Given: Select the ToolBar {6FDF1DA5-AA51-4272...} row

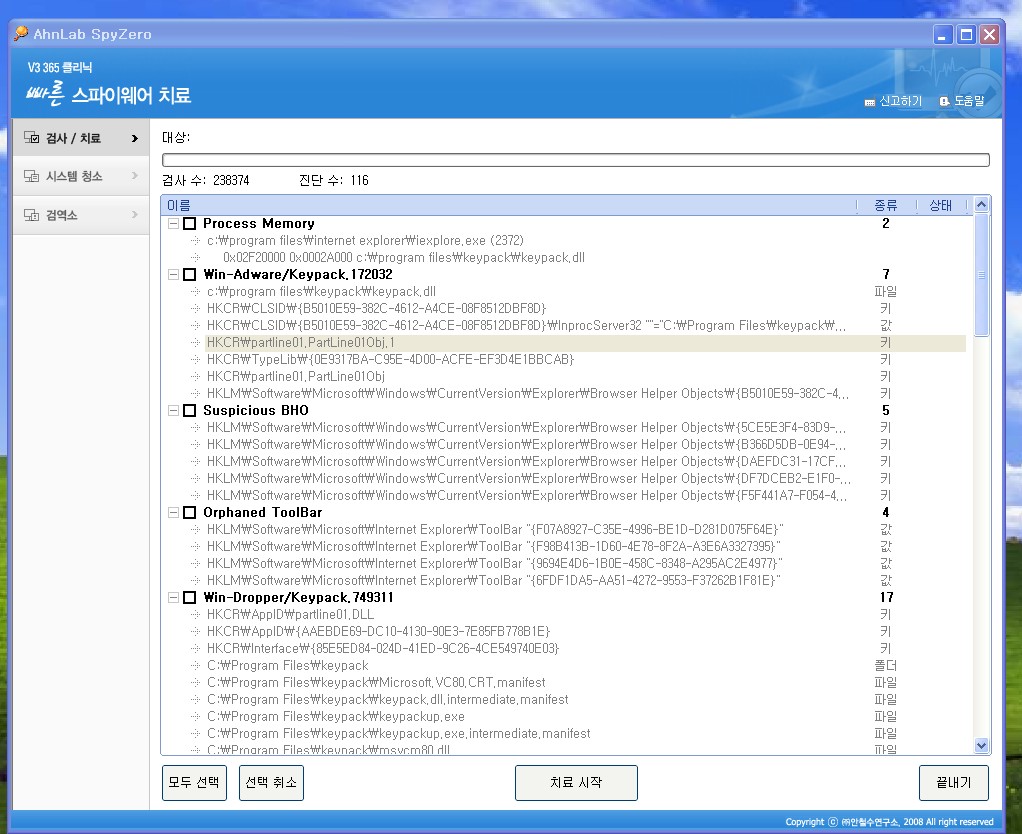Looking at the screenshot, I should coord(585,581).
